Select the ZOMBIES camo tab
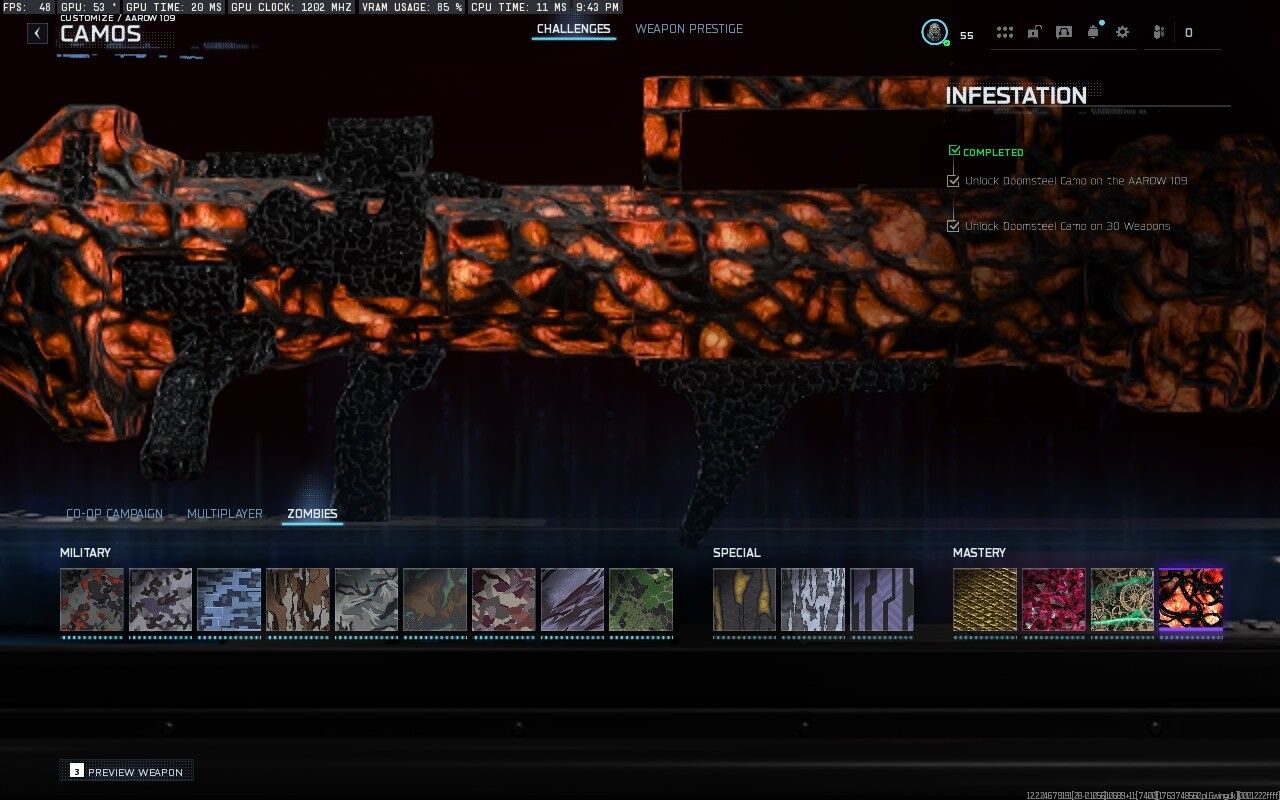1280x800 pixels. click(312, 514)
